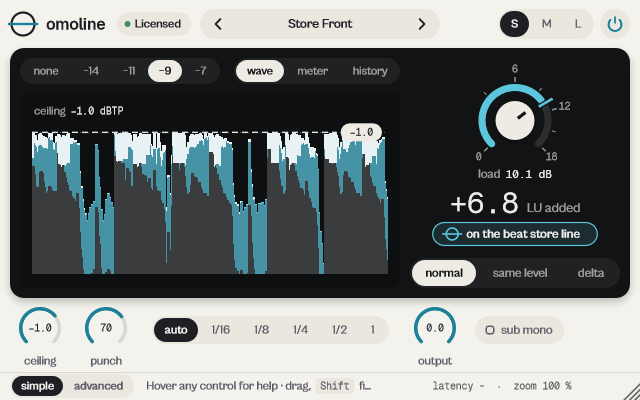Click the green license indicator dot

coord(127,24)
